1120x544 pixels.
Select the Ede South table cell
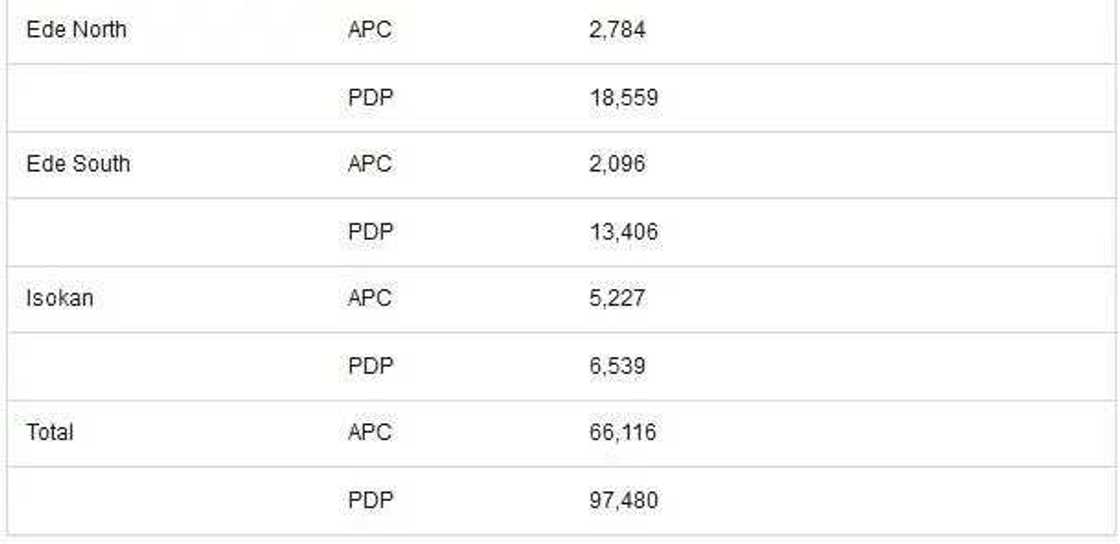click(x=78, y=164)
